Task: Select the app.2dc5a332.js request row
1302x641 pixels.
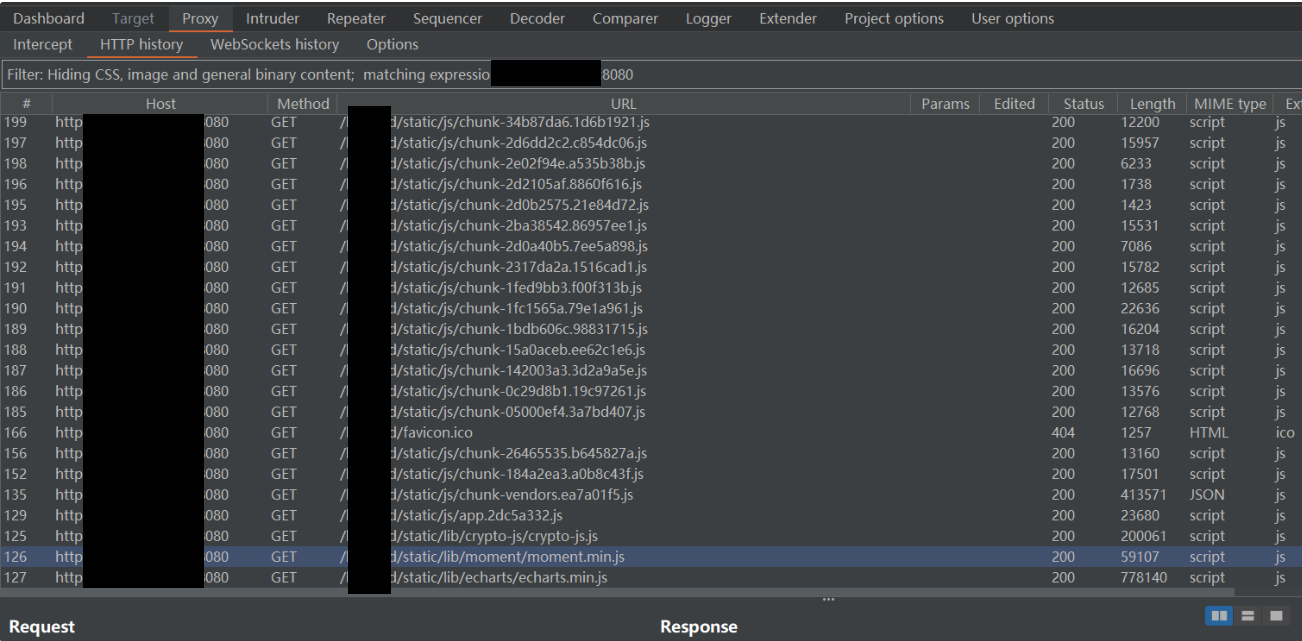Action: (x=651, y=515)
